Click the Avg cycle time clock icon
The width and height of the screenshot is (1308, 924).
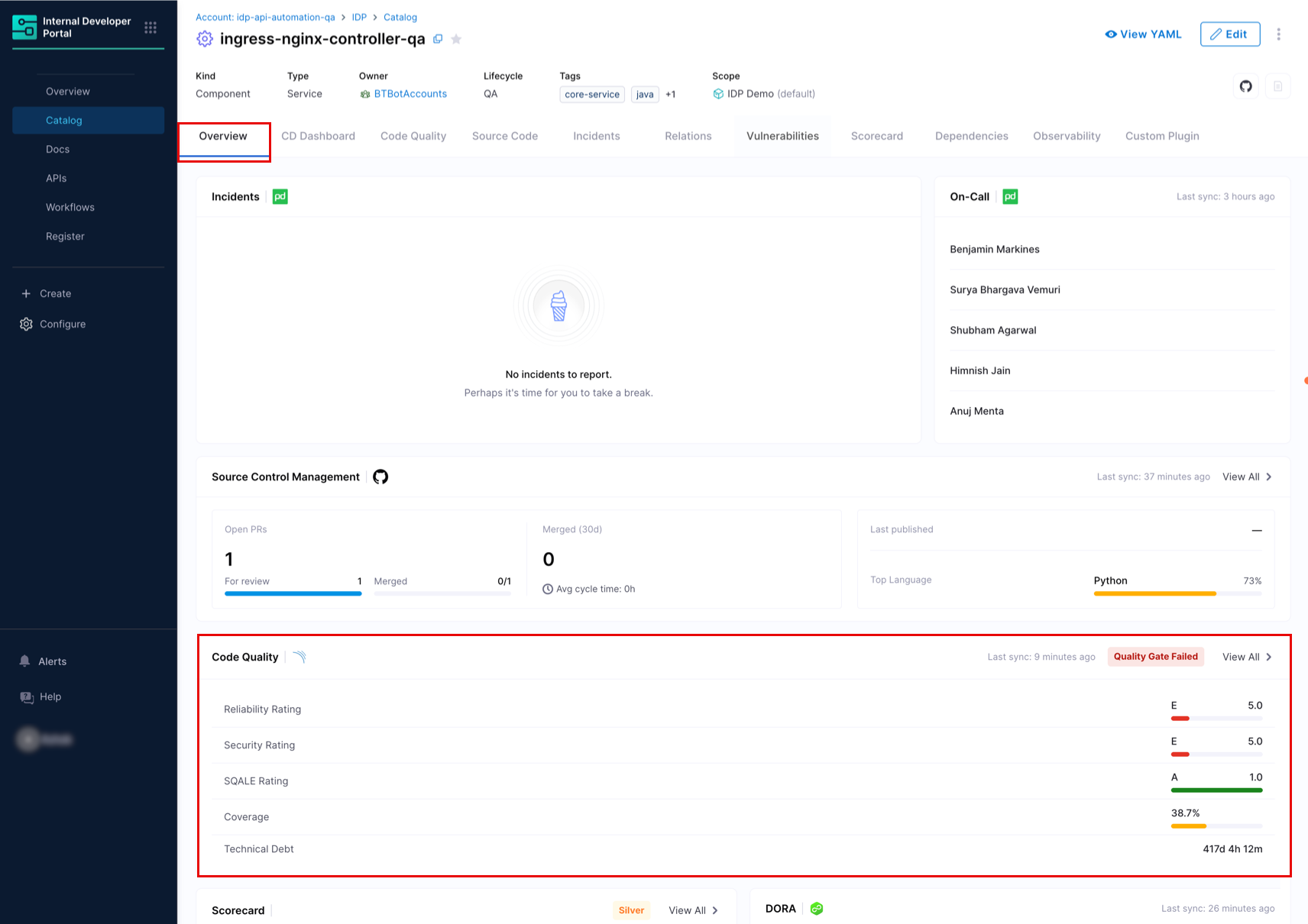tap(548, 589)
